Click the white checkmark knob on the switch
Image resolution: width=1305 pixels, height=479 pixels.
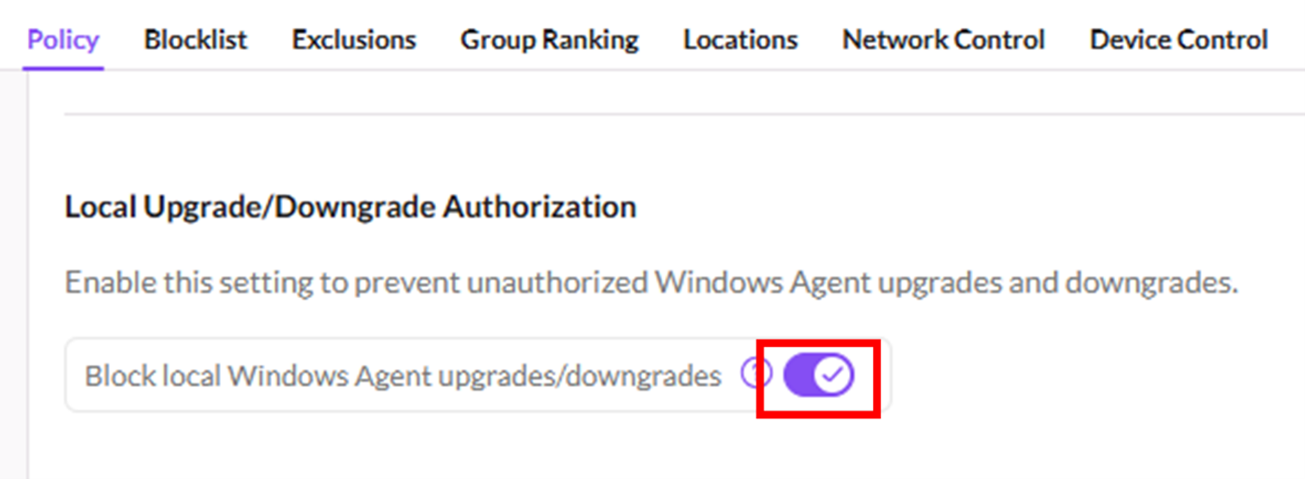tap(833, 376)
